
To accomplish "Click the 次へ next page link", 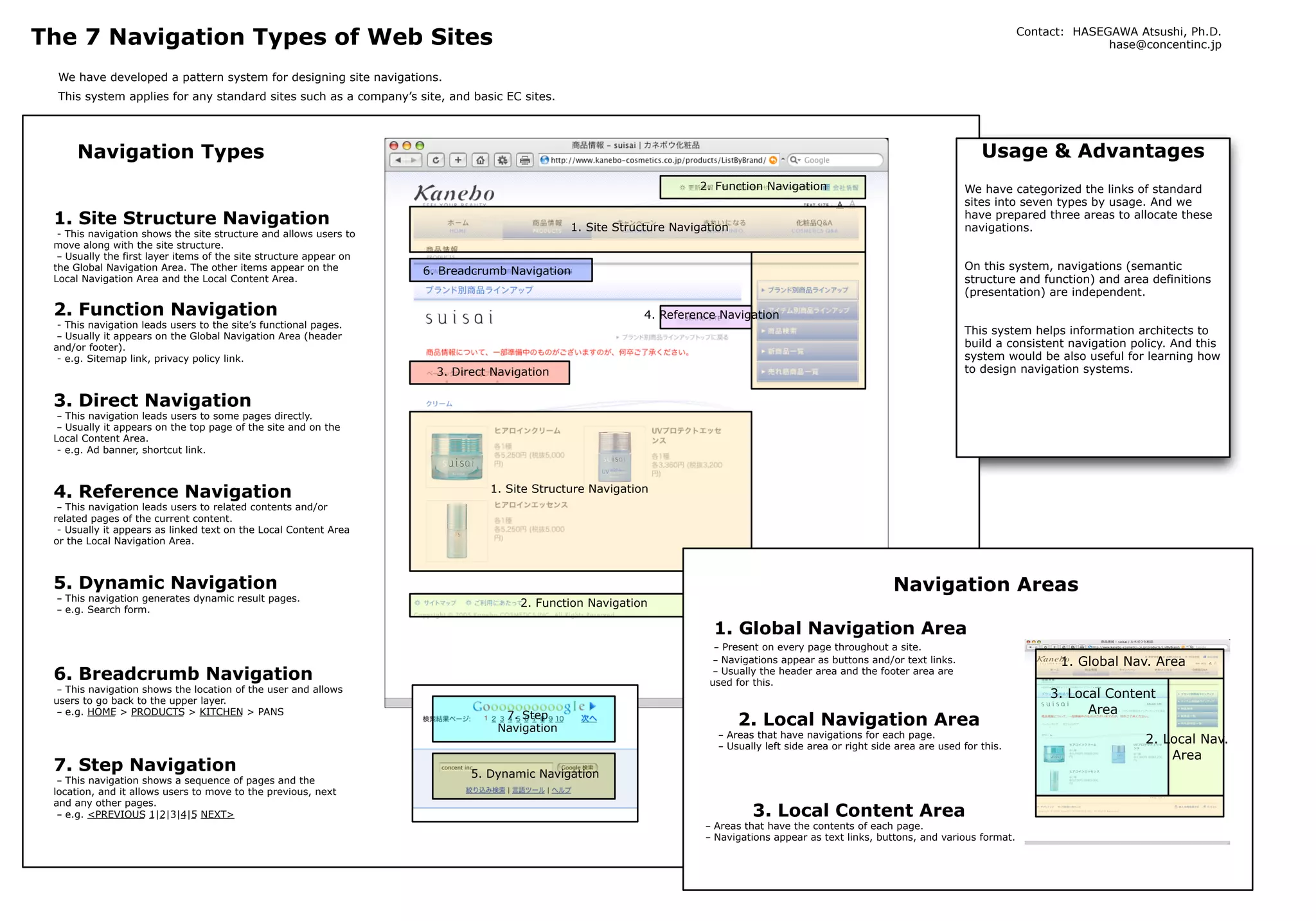I will pyautogui.click(x=589, y=719).
